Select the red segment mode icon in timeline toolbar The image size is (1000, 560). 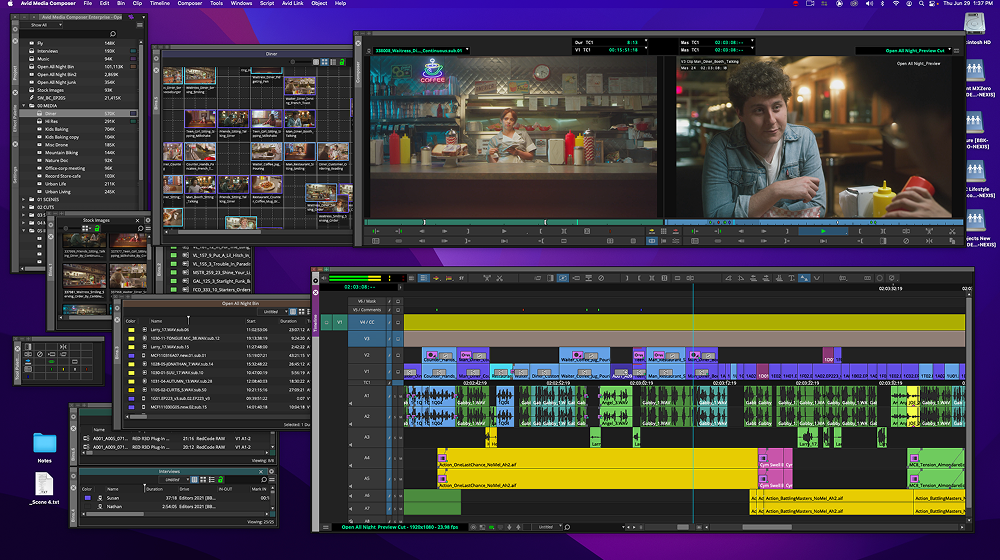tap(449, 278)
